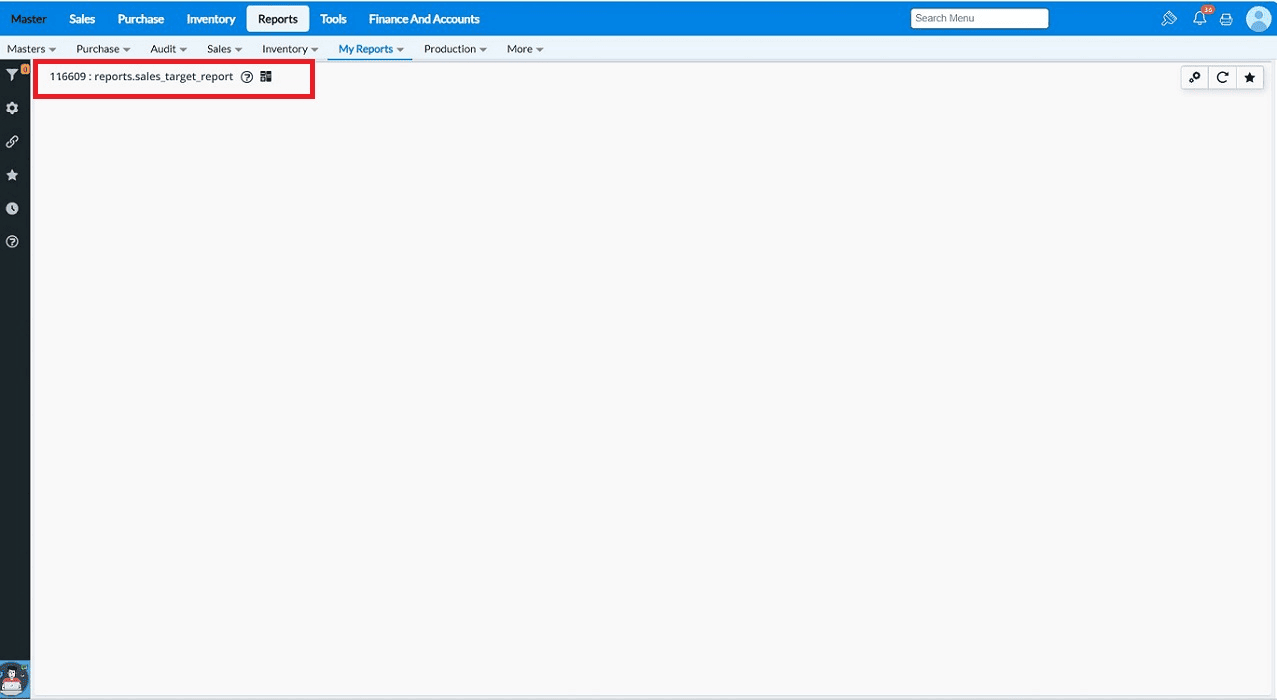Switch to the Master tab
The height and width of the screenshot is (700, 1277).
coord(29,19)
